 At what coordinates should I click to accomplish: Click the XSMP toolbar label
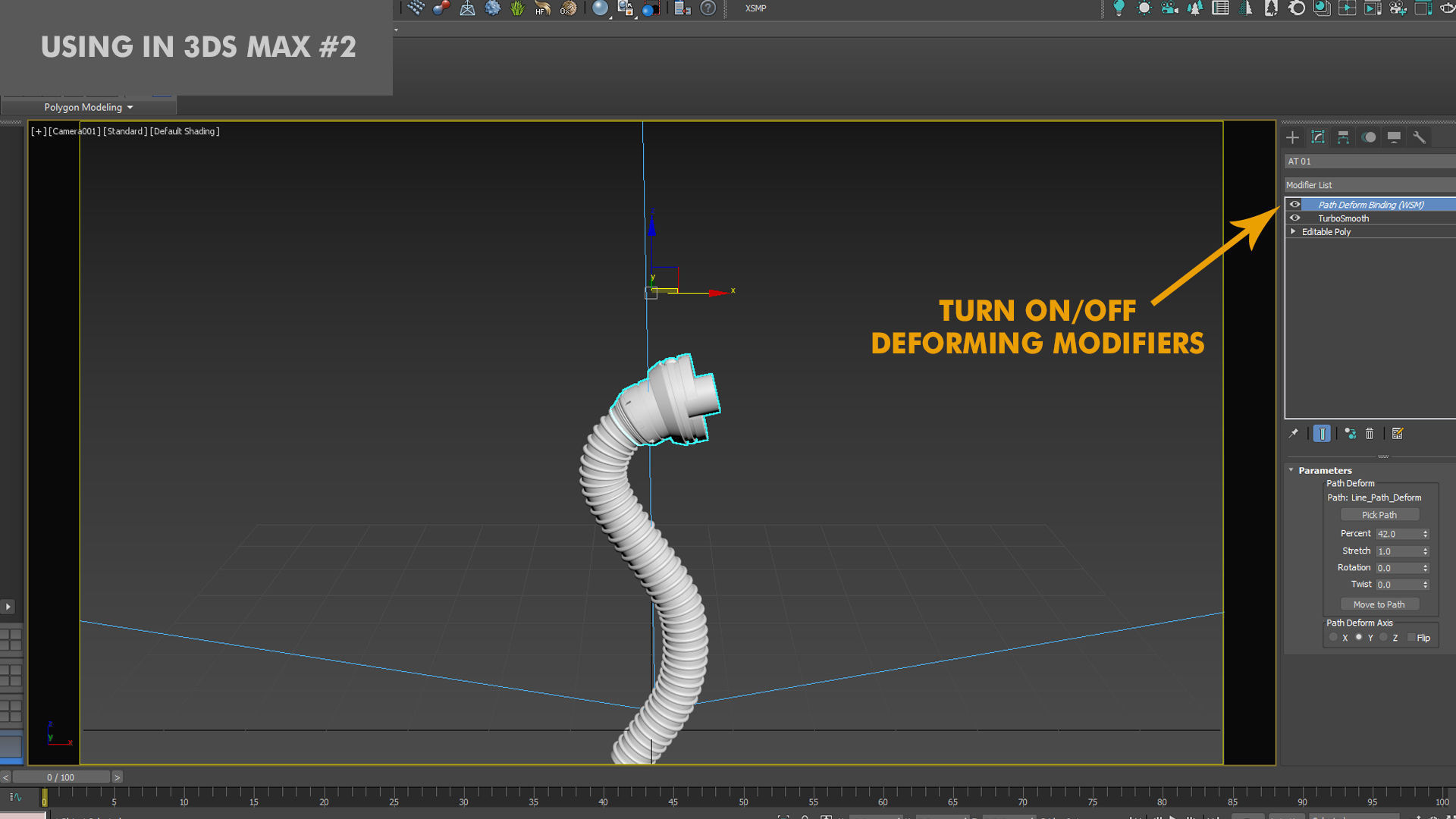[x=755, y=8]
